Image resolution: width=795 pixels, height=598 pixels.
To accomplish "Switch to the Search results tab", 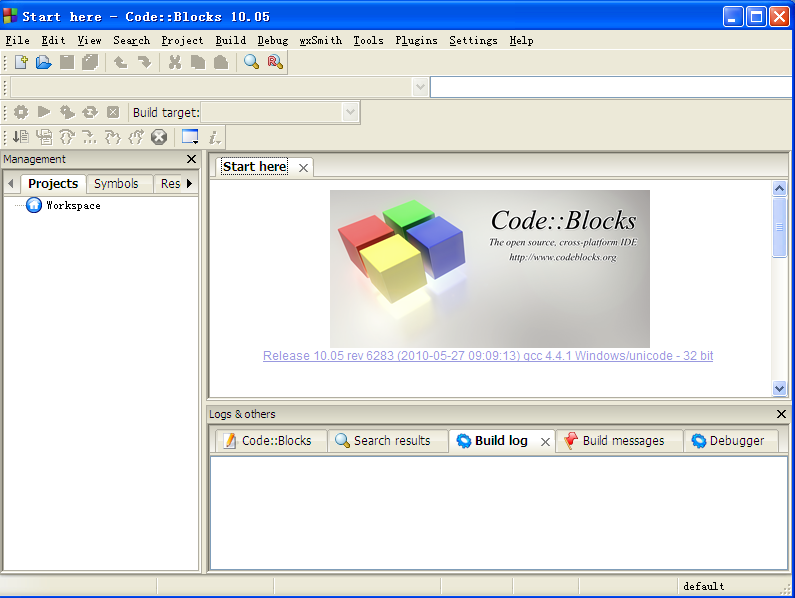I will coord(386,441).
